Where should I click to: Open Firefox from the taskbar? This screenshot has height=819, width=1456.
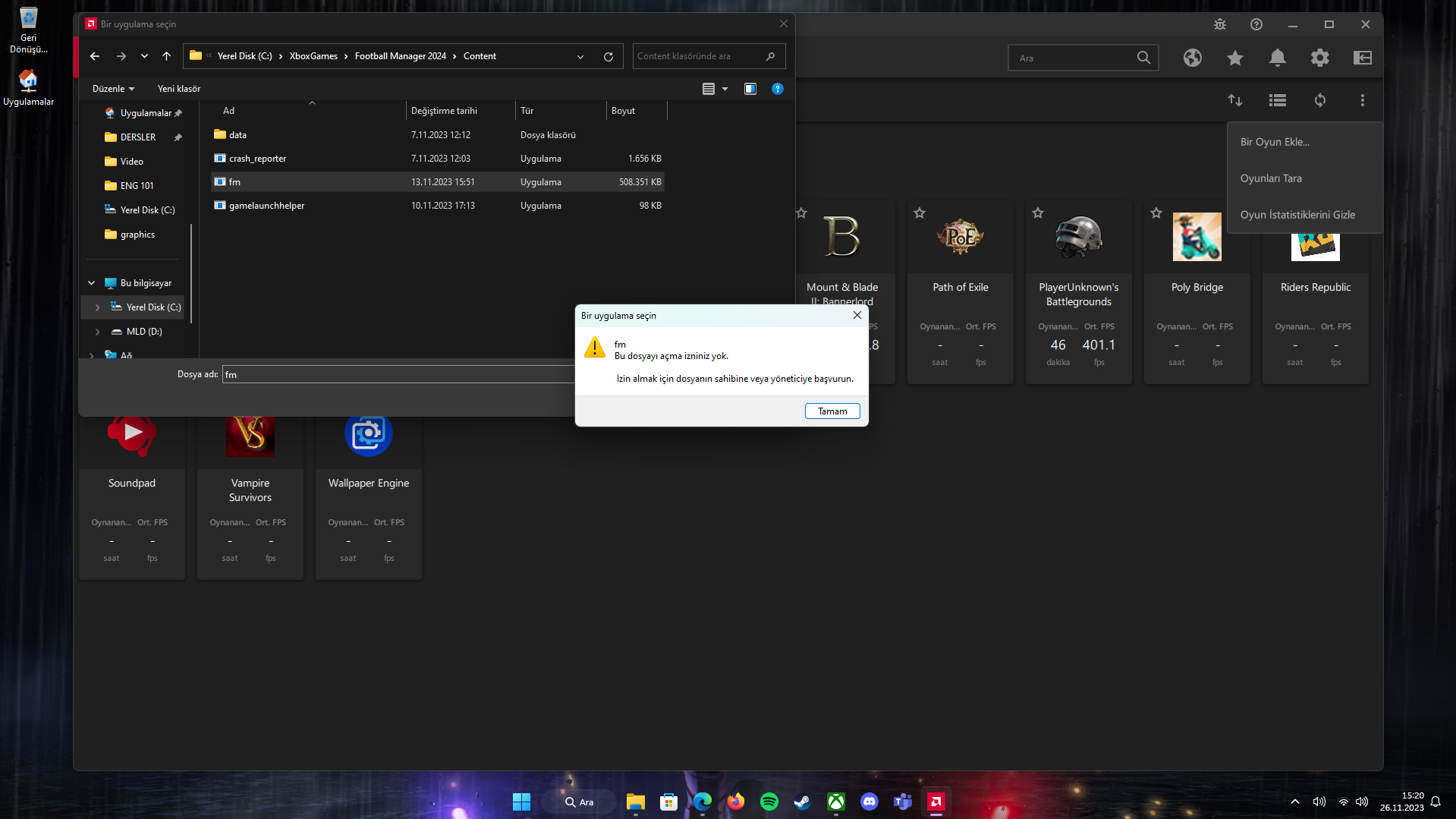(736, 802)
